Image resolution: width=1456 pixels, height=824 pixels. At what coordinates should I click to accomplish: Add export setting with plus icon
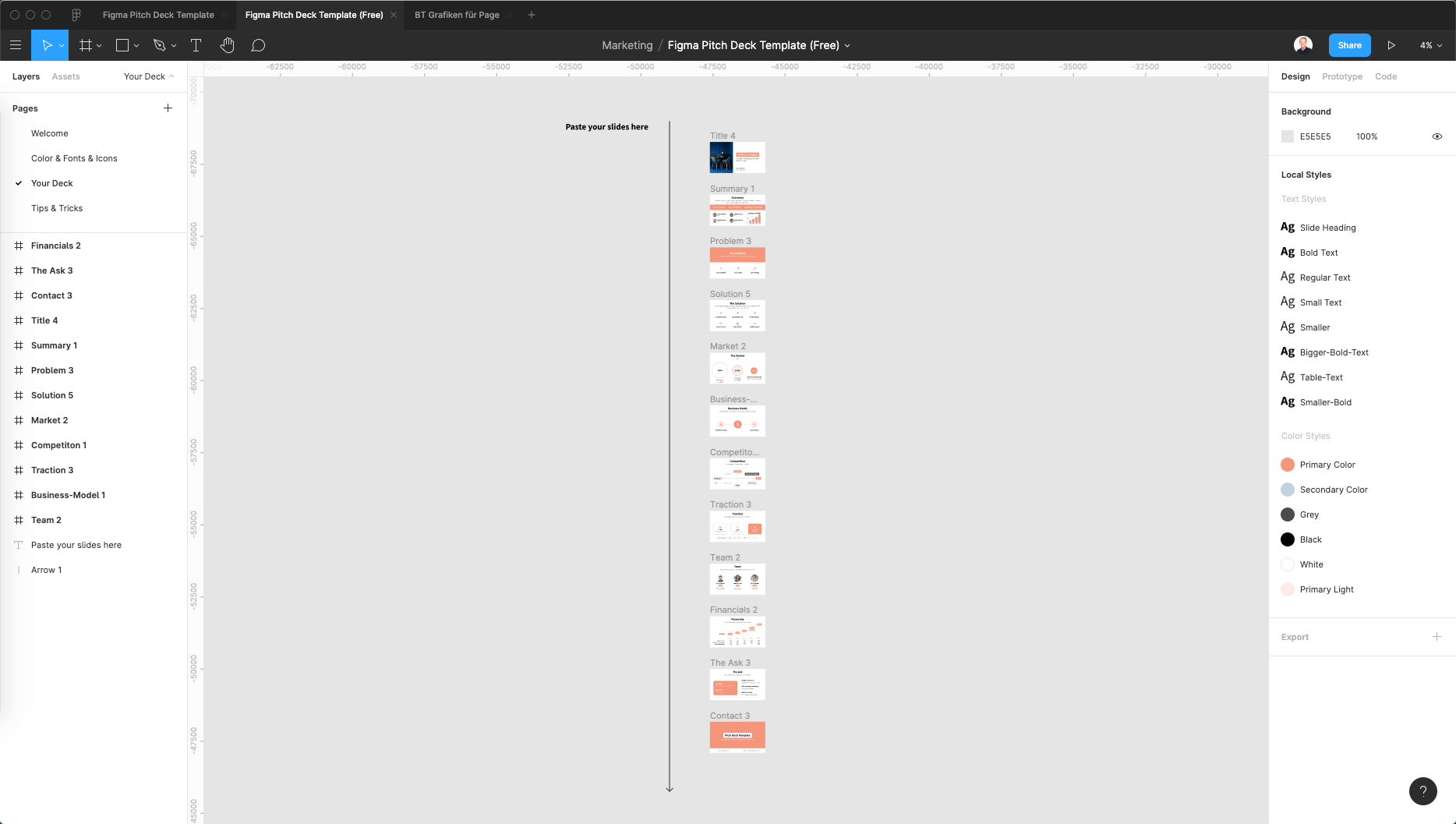(1437, 637)
